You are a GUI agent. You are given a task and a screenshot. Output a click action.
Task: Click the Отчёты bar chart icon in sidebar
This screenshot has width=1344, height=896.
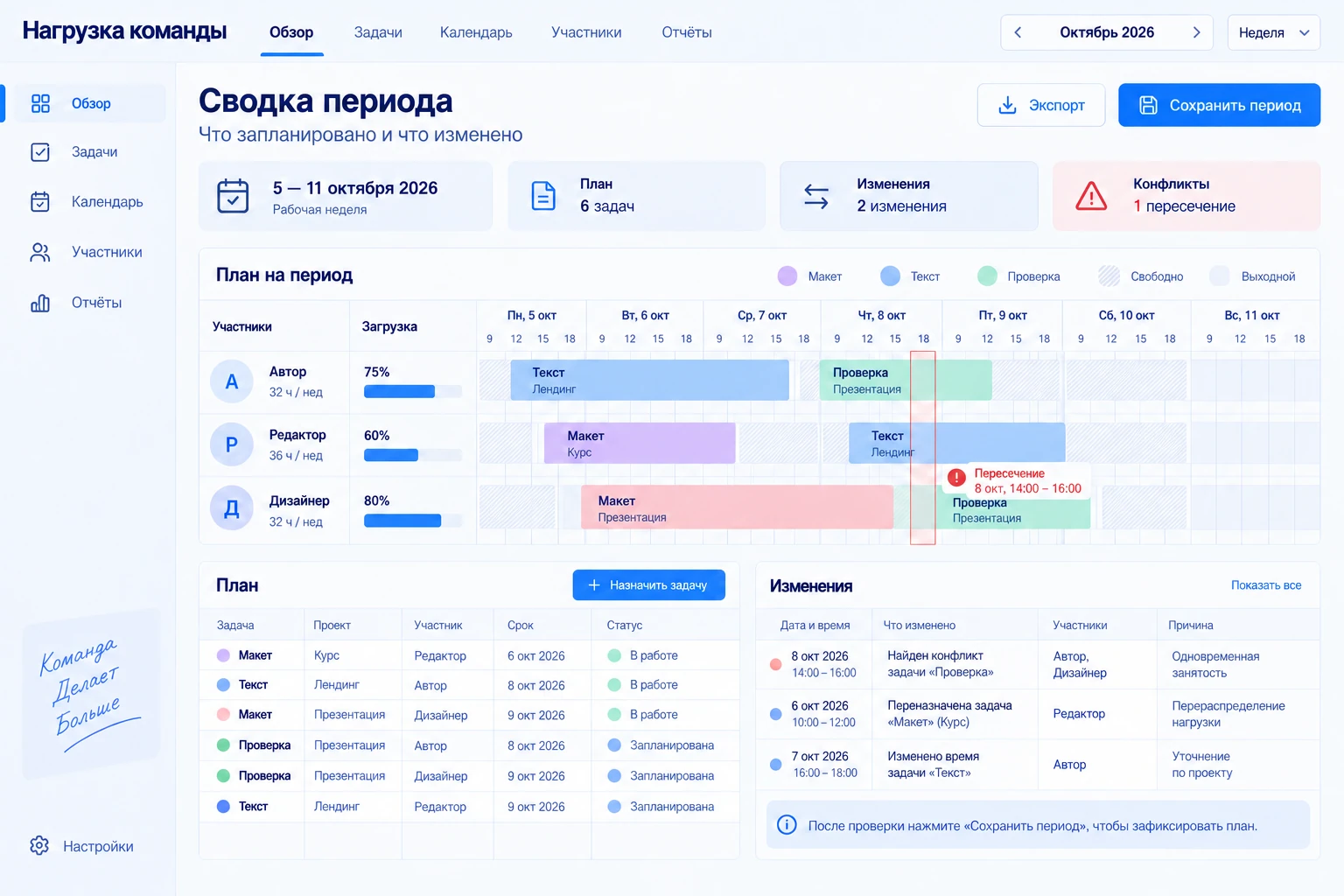40,303
